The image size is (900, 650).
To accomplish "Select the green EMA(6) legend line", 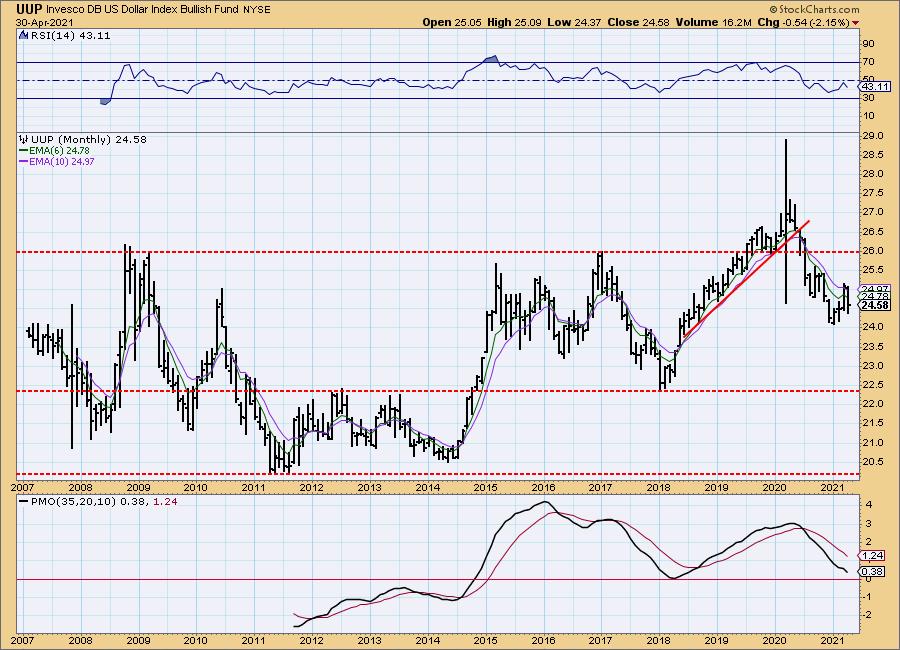I will (24, 150).
